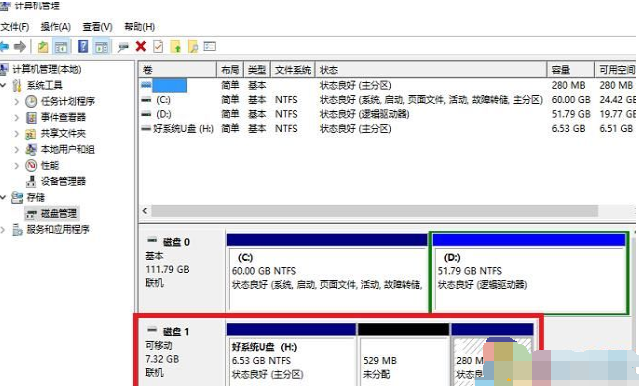
Task: Click the blue Back arrow in toolbar
Action: click(x=4, y=46)
